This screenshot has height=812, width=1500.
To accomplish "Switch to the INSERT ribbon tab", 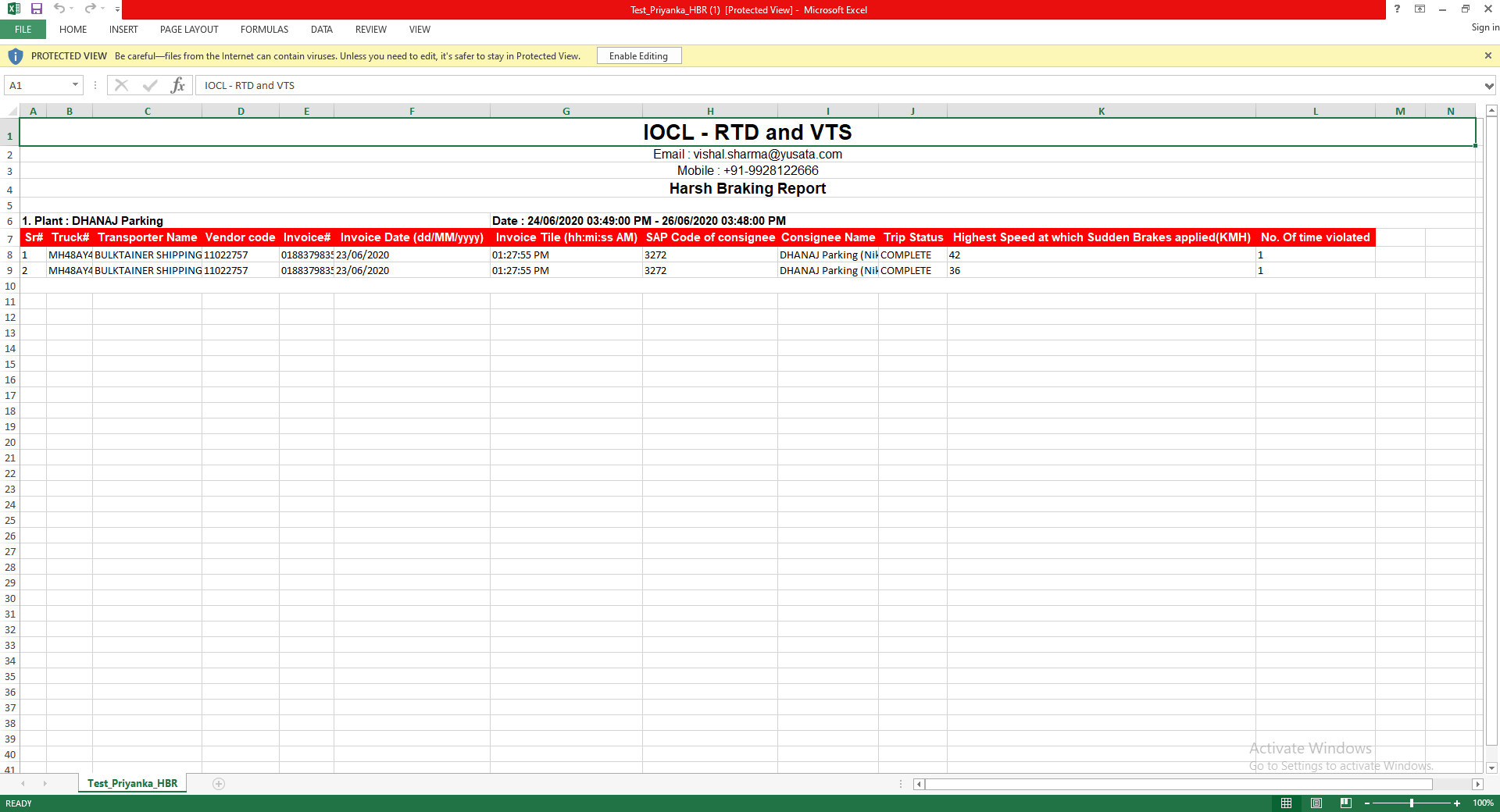I will coord(123,30).
